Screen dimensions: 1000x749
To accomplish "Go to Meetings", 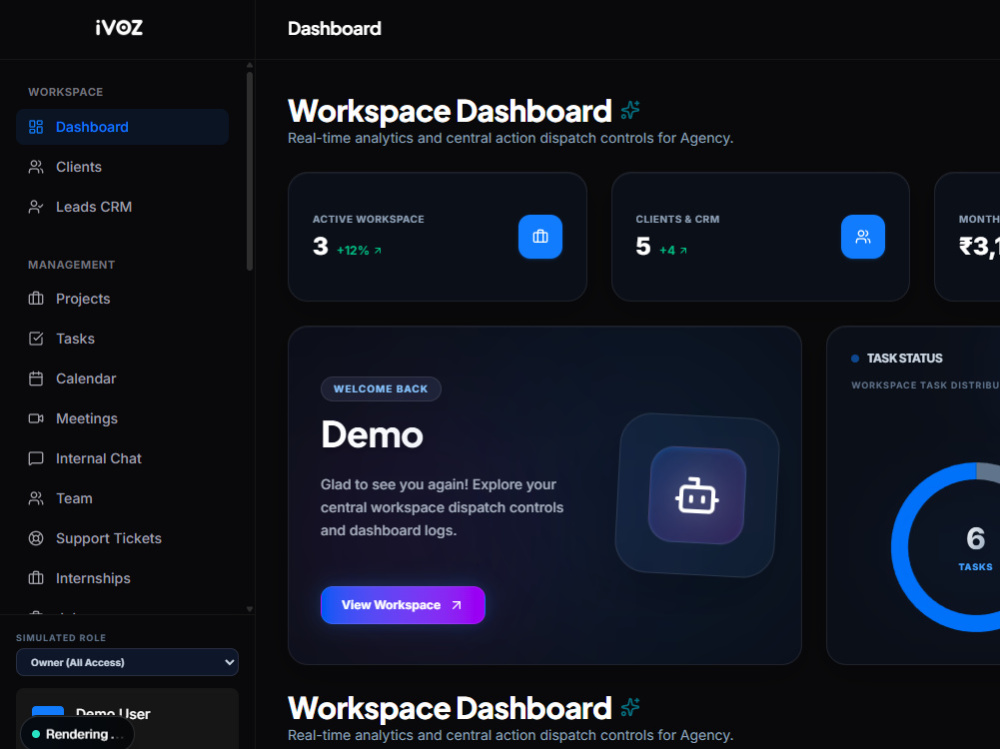I will point(122,419).
